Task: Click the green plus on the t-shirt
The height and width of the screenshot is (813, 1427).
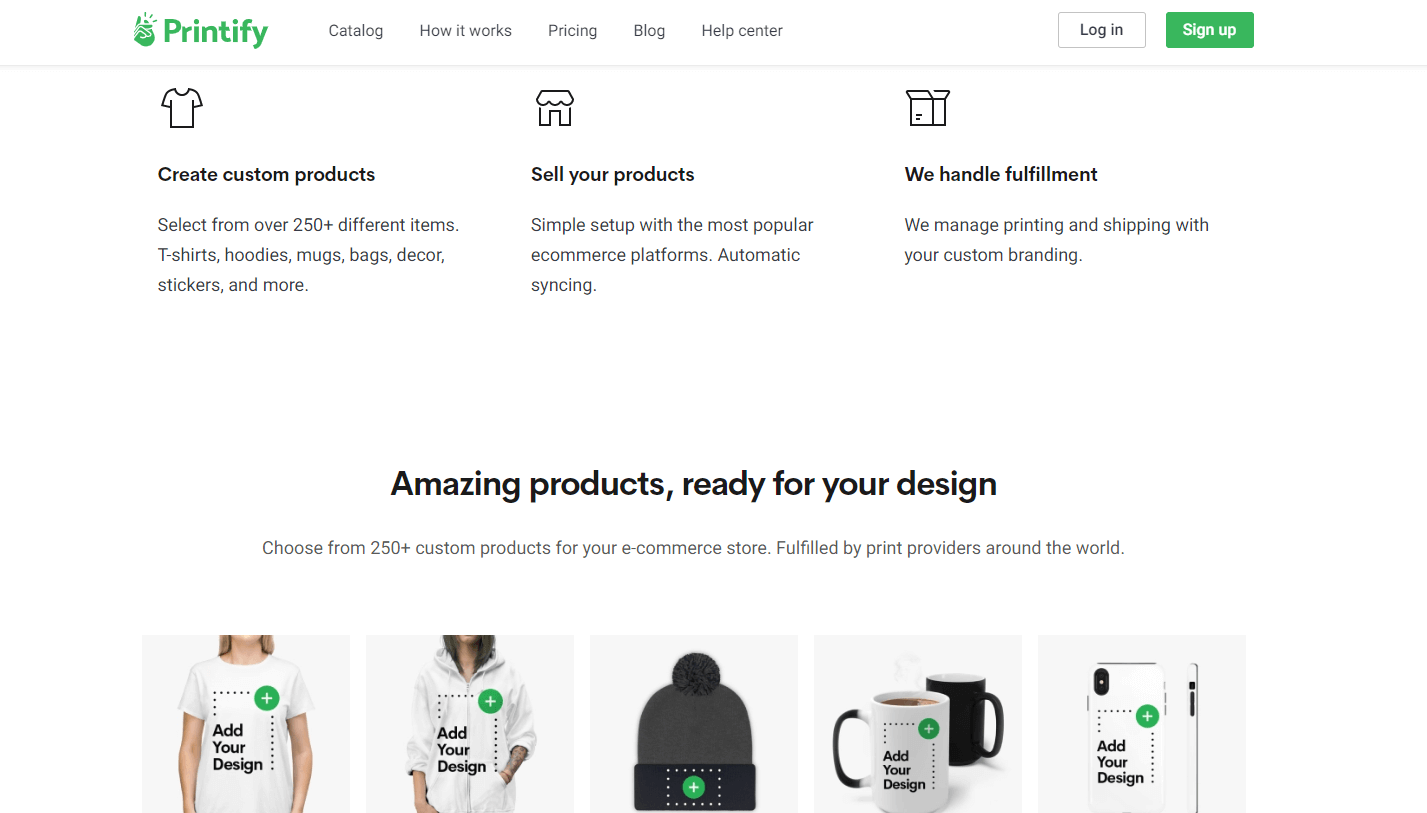Action: (x=266, y=698)
